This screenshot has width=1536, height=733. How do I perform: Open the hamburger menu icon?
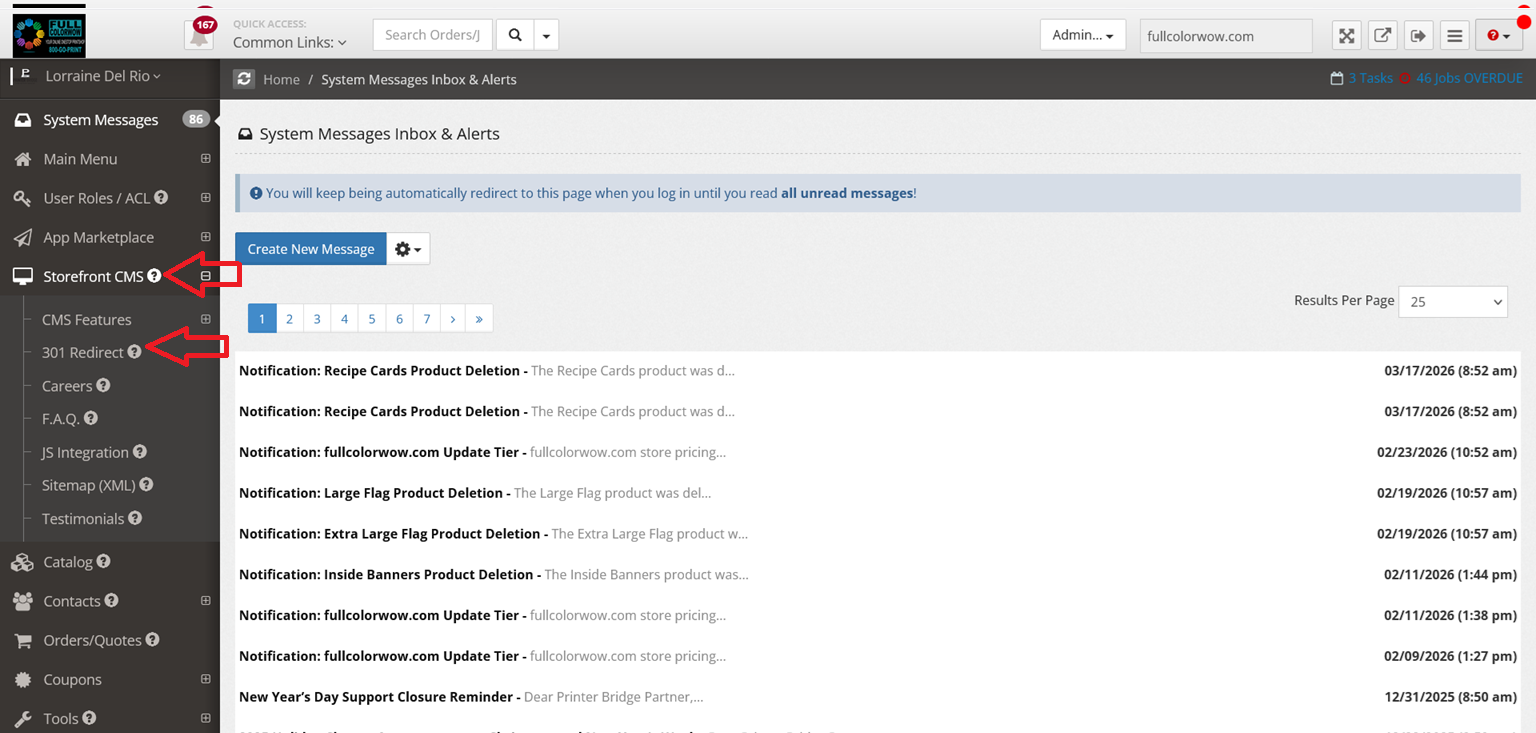[x=1455, y=36]
